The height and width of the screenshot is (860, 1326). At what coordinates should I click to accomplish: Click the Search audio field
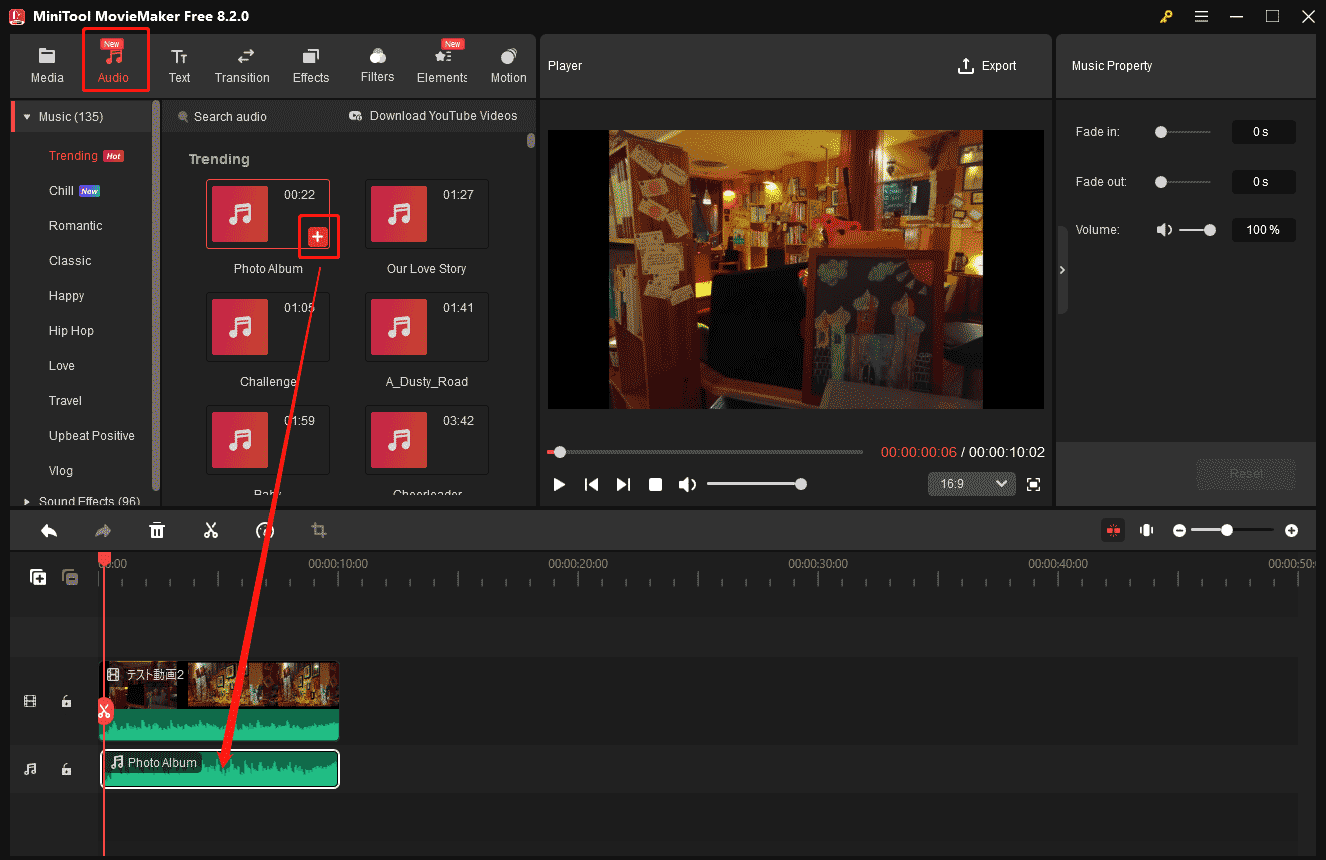[230, 117]
